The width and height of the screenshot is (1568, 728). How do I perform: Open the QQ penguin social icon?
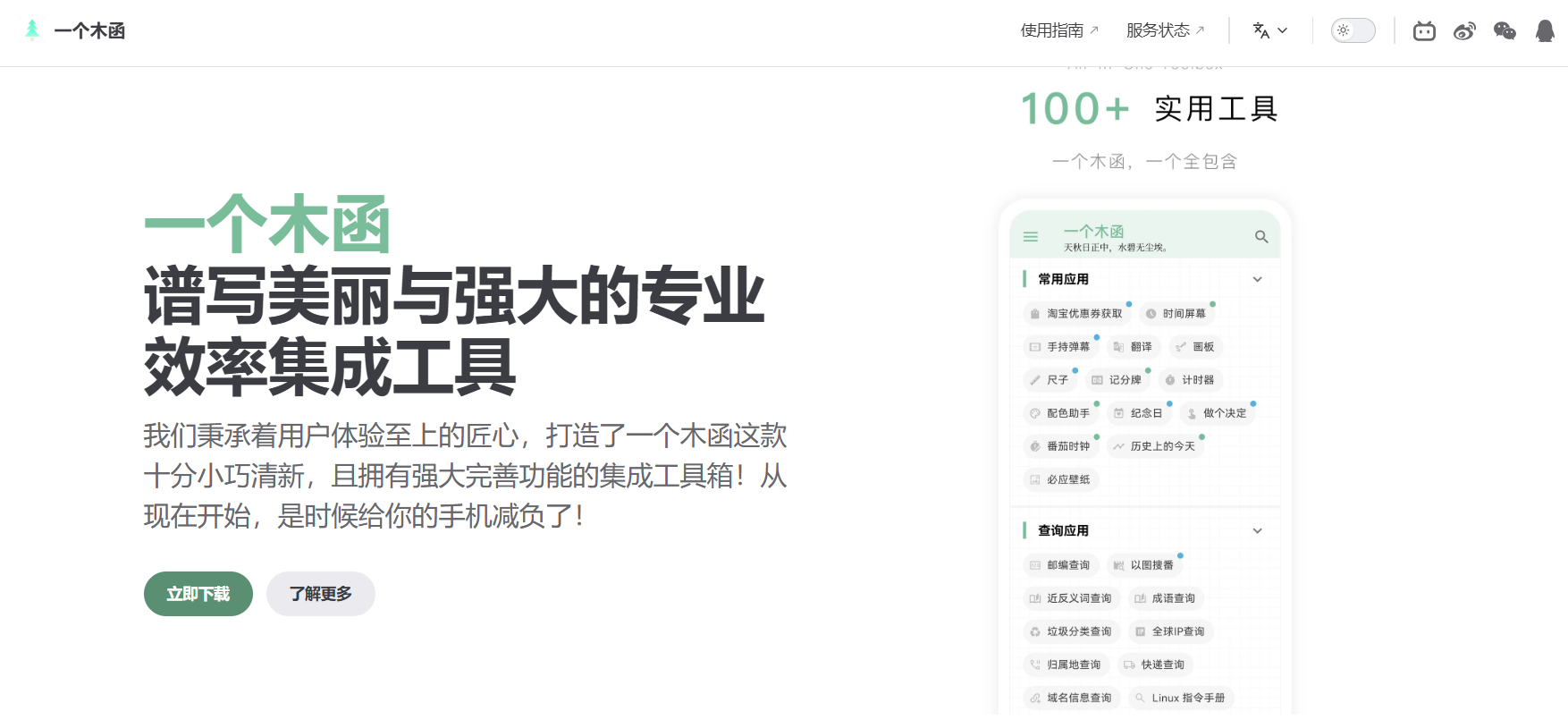pos(1545,31)
